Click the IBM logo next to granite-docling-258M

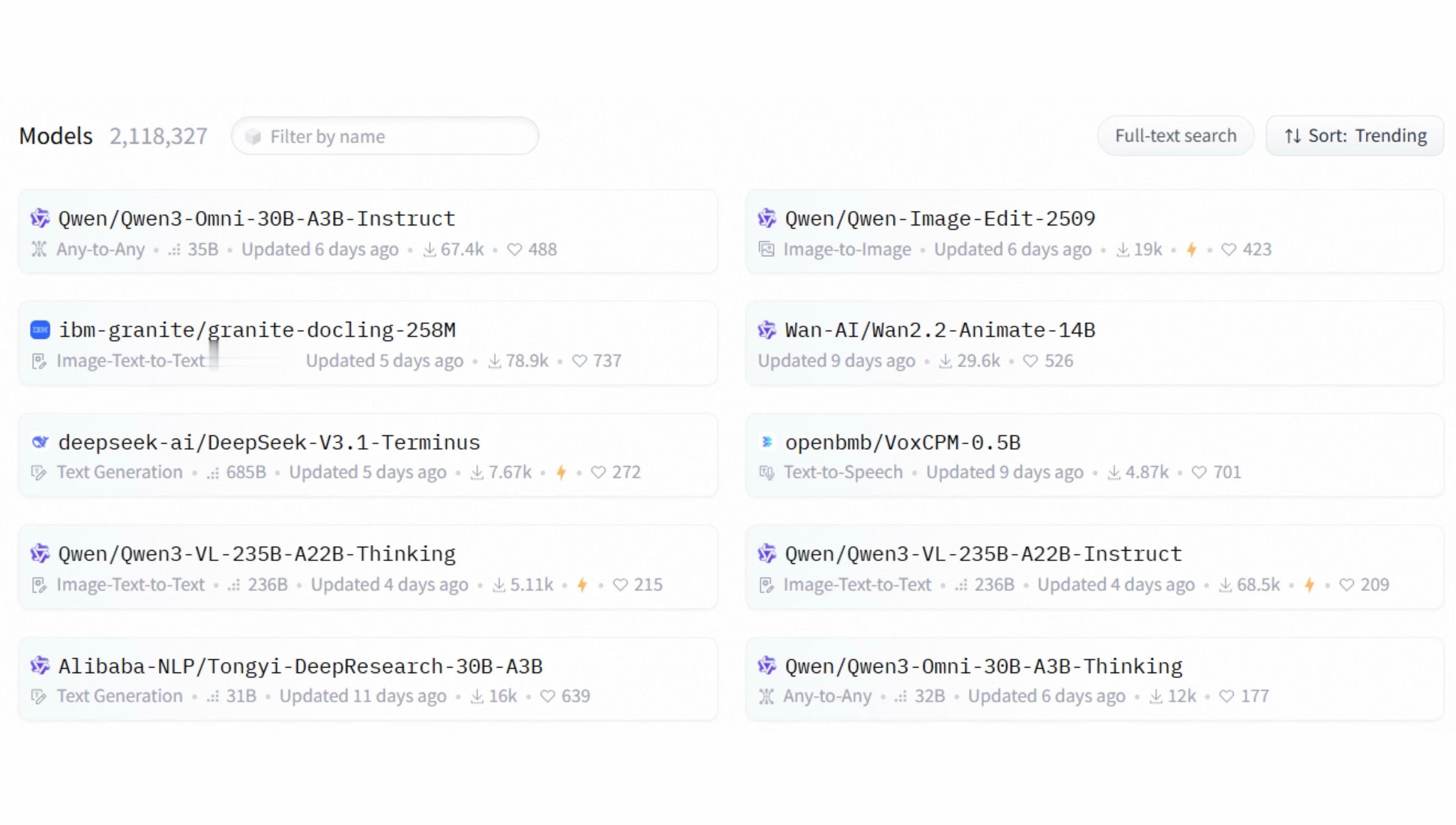coord(40,330)
